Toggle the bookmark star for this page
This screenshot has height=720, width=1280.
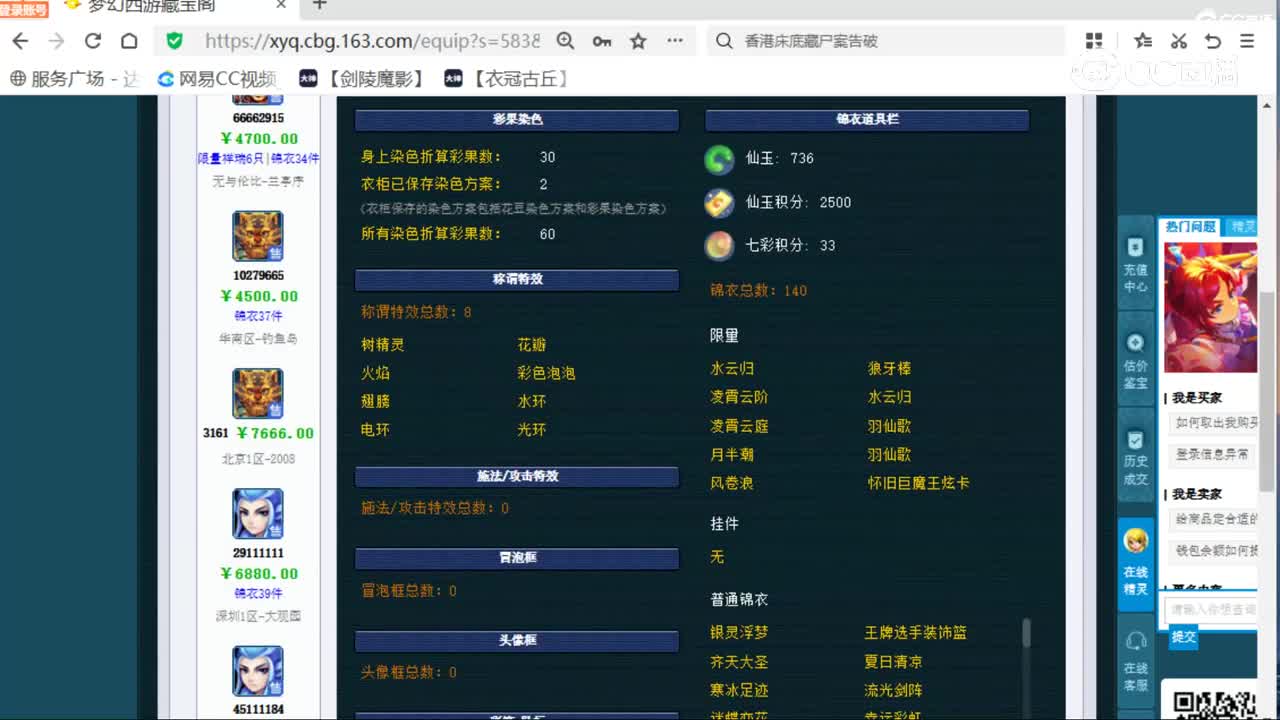click(638, 41)
